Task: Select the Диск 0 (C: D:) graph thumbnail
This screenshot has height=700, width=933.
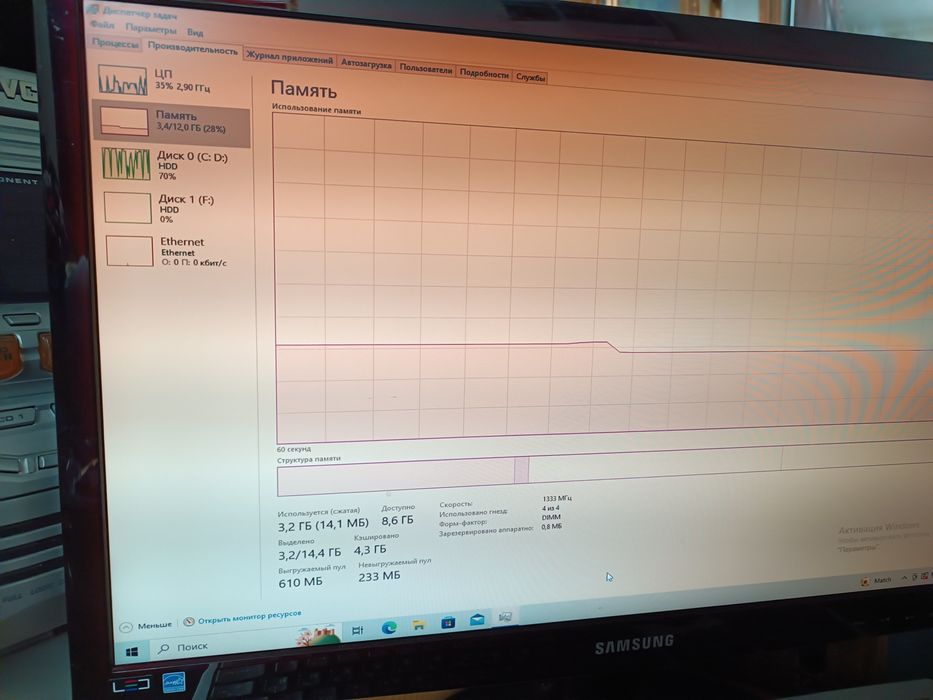Action: point(126,164)
